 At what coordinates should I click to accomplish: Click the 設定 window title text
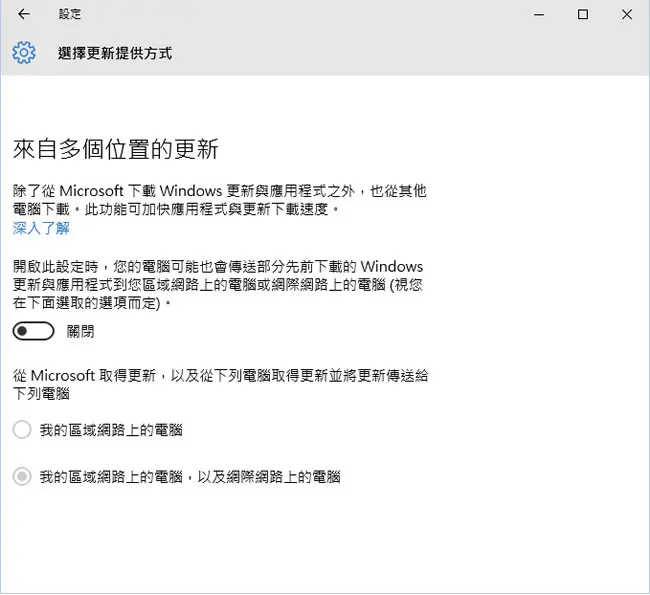[x=70, y=14]
